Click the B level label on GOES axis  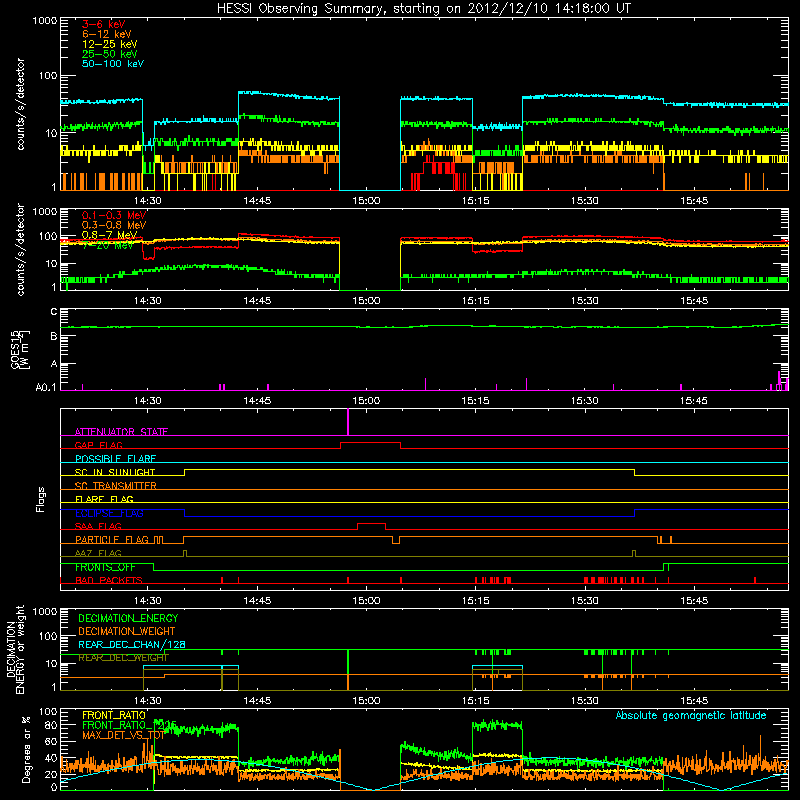[54, 337]
